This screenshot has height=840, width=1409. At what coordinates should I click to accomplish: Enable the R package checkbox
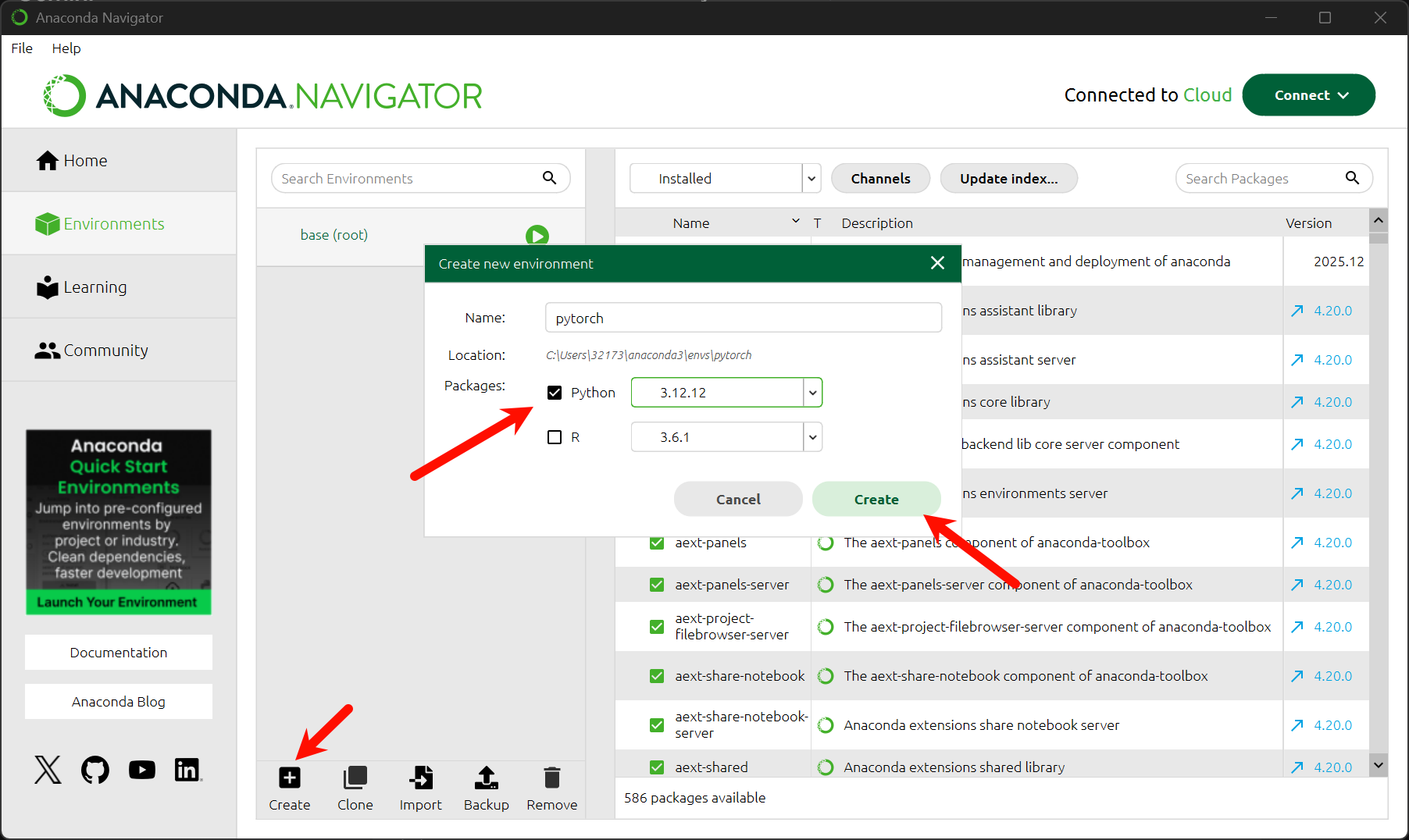pos(555,437)
